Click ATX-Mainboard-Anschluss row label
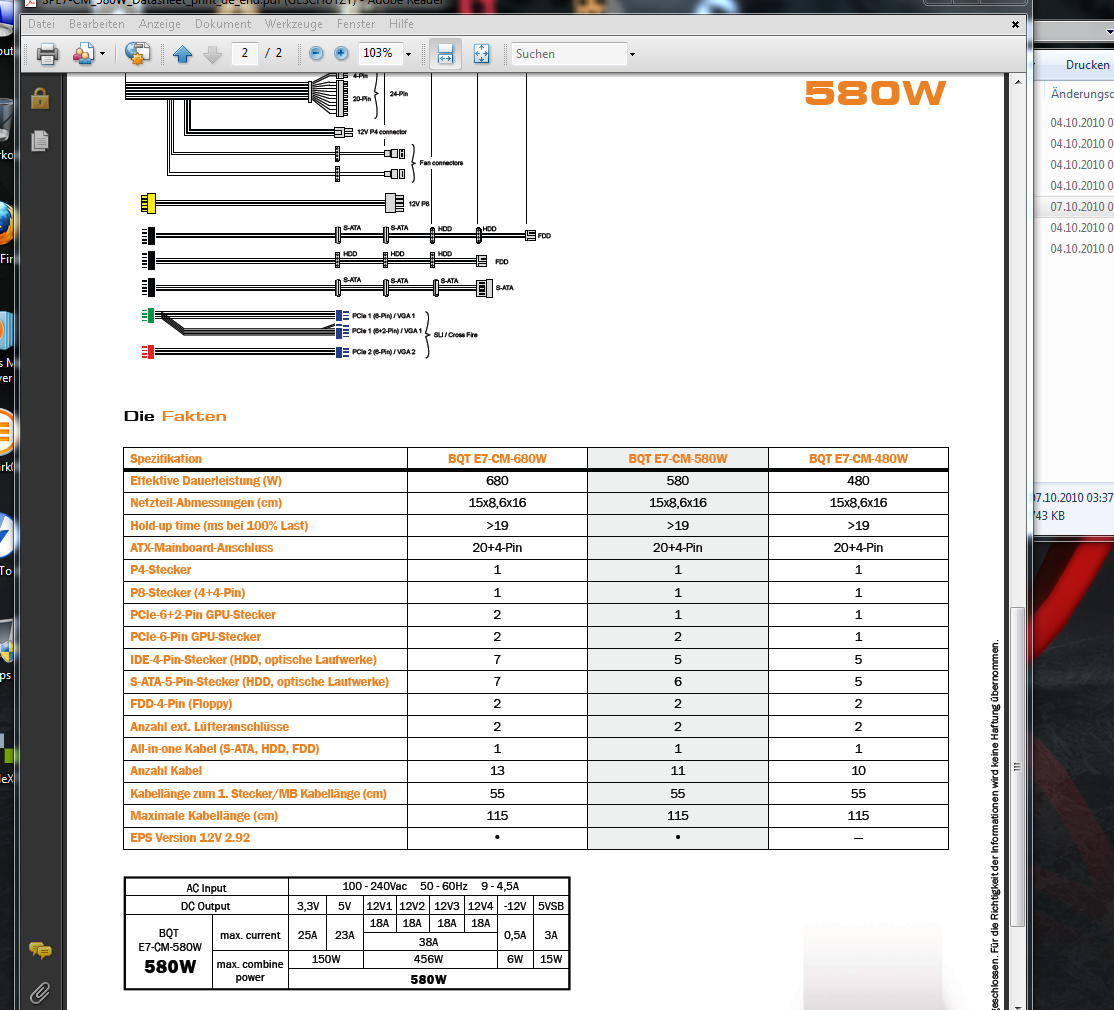 point(201,548)
